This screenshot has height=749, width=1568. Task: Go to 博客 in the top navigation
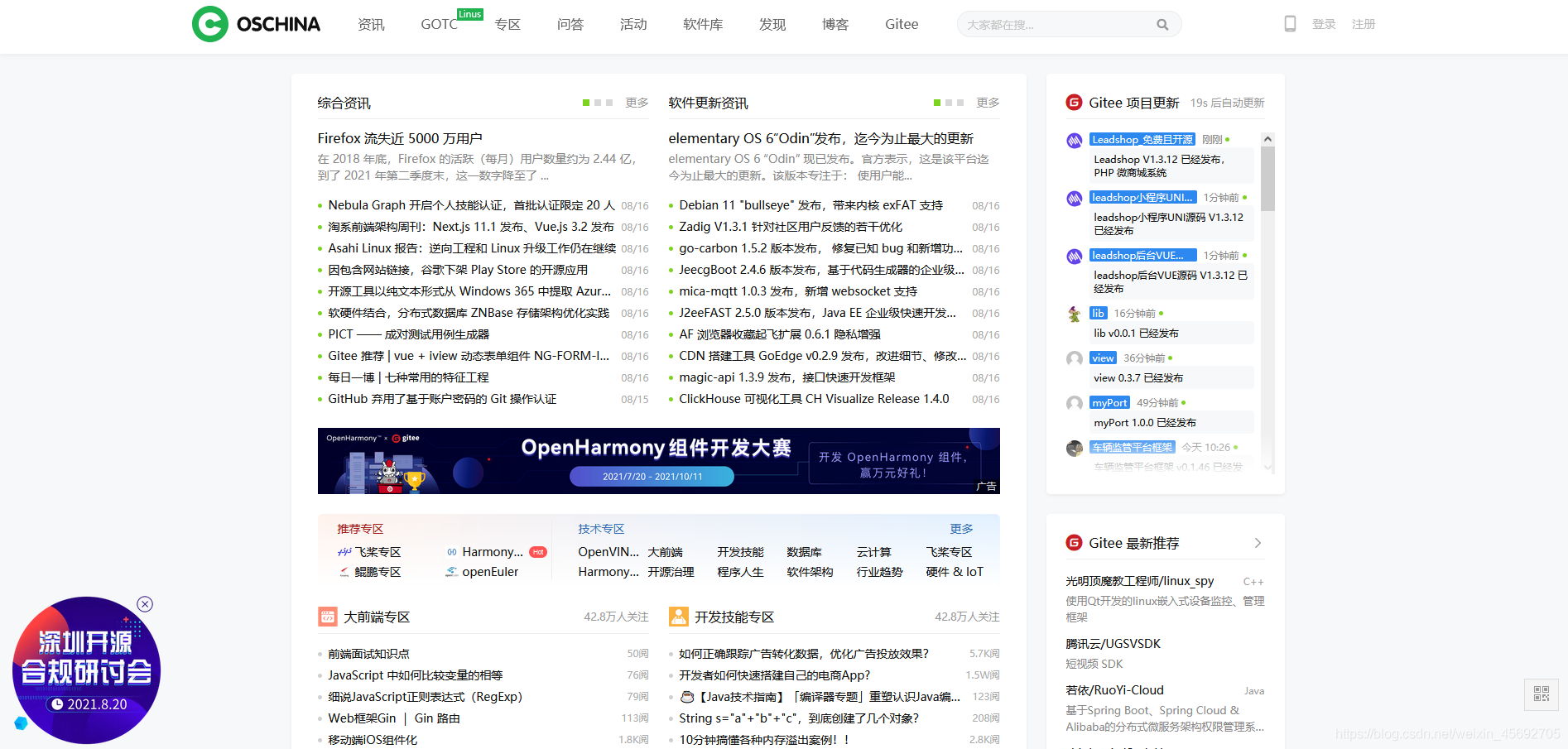point(835,25)
